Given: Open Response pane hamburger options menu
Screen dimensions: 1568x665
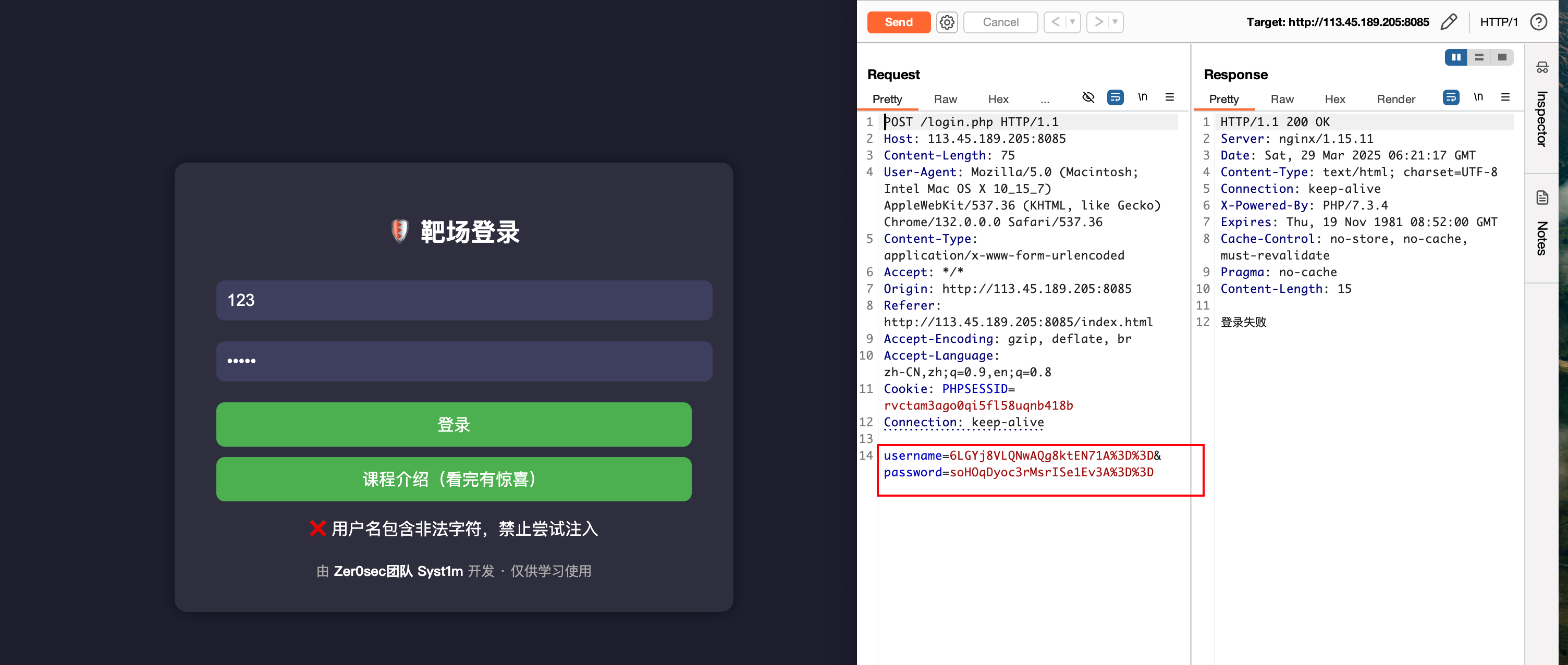Looking at the screenshot, I should 1505,97.
